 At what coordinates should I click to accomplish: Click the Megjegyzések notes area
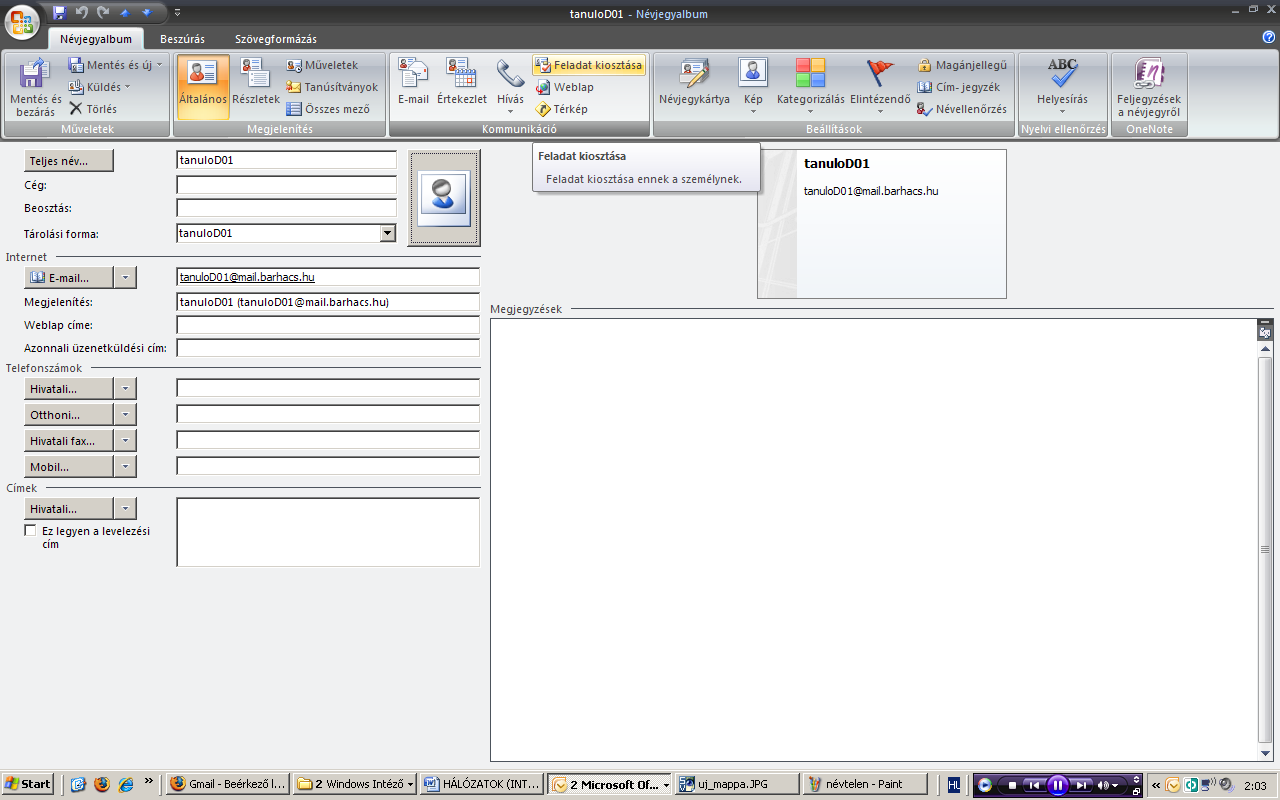874,540
